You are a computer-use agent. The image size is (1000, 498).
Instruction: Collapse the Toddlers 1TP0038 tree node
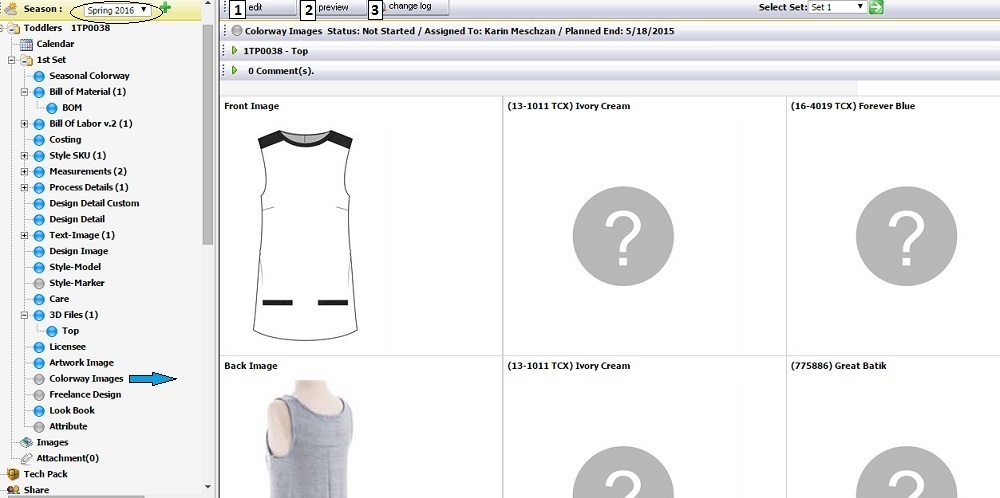(x=2, y=28)
